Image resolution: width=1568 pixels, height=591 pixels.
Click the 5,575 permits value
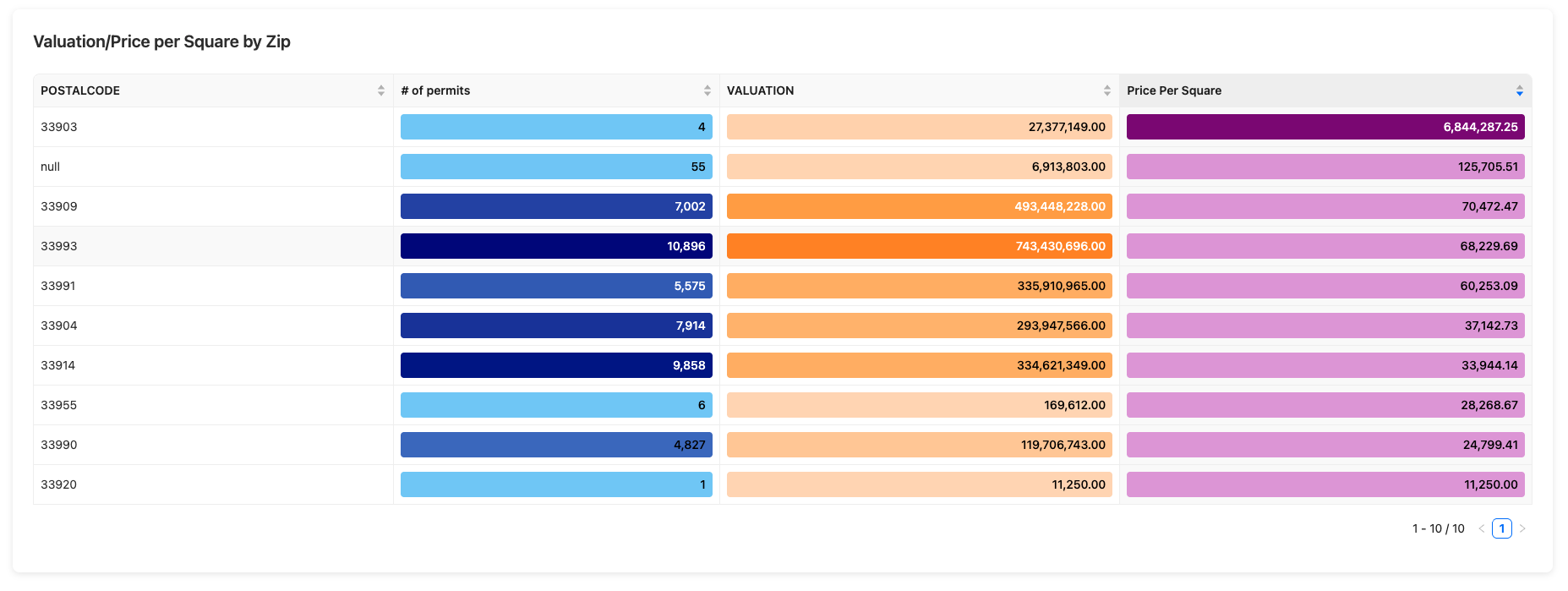click(690, 286)
